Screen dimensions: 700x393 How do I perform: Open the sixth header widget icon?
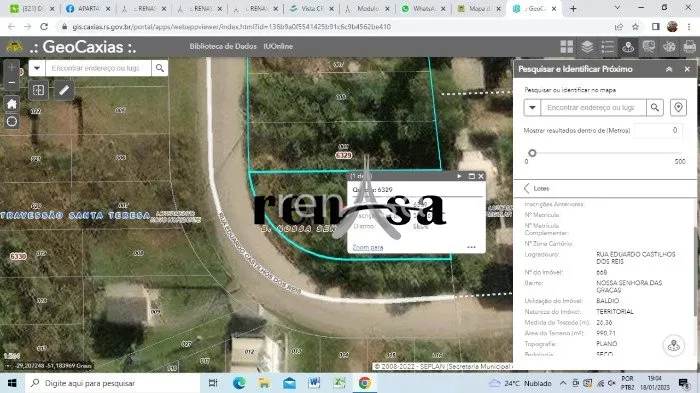click(669, 46)
